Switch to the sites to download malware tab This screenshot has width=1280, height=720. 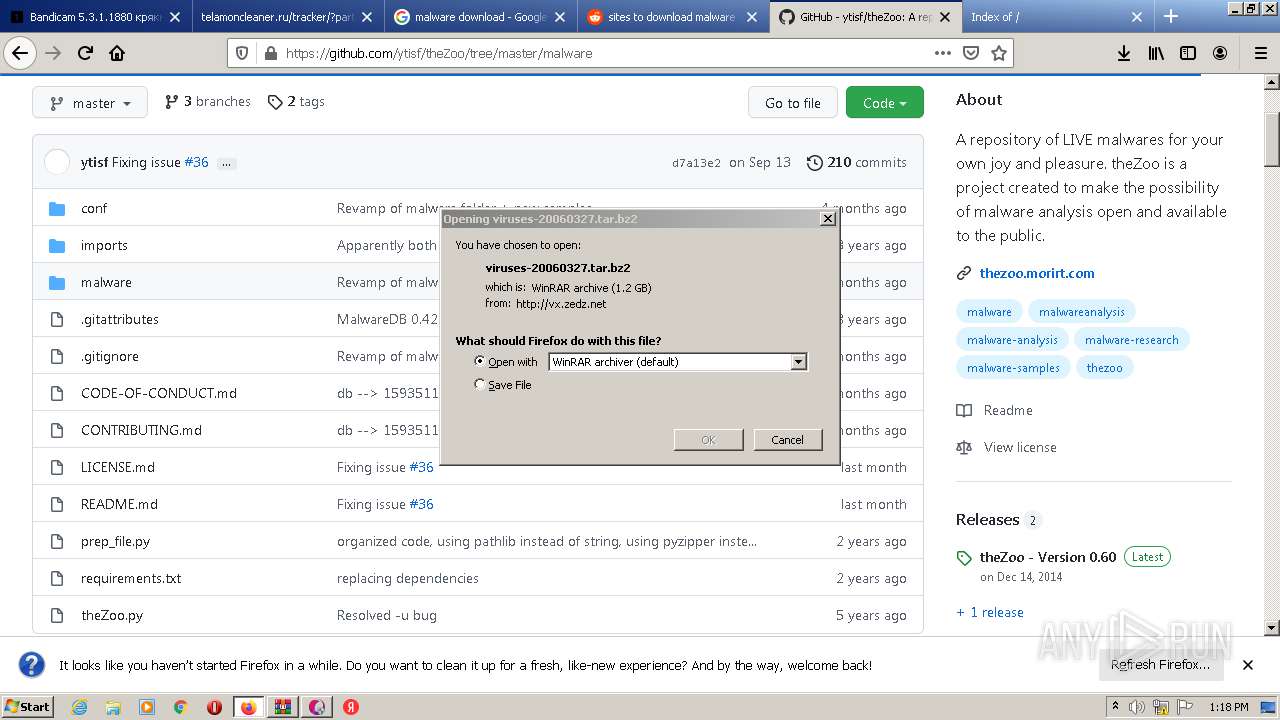pos(672,17)
